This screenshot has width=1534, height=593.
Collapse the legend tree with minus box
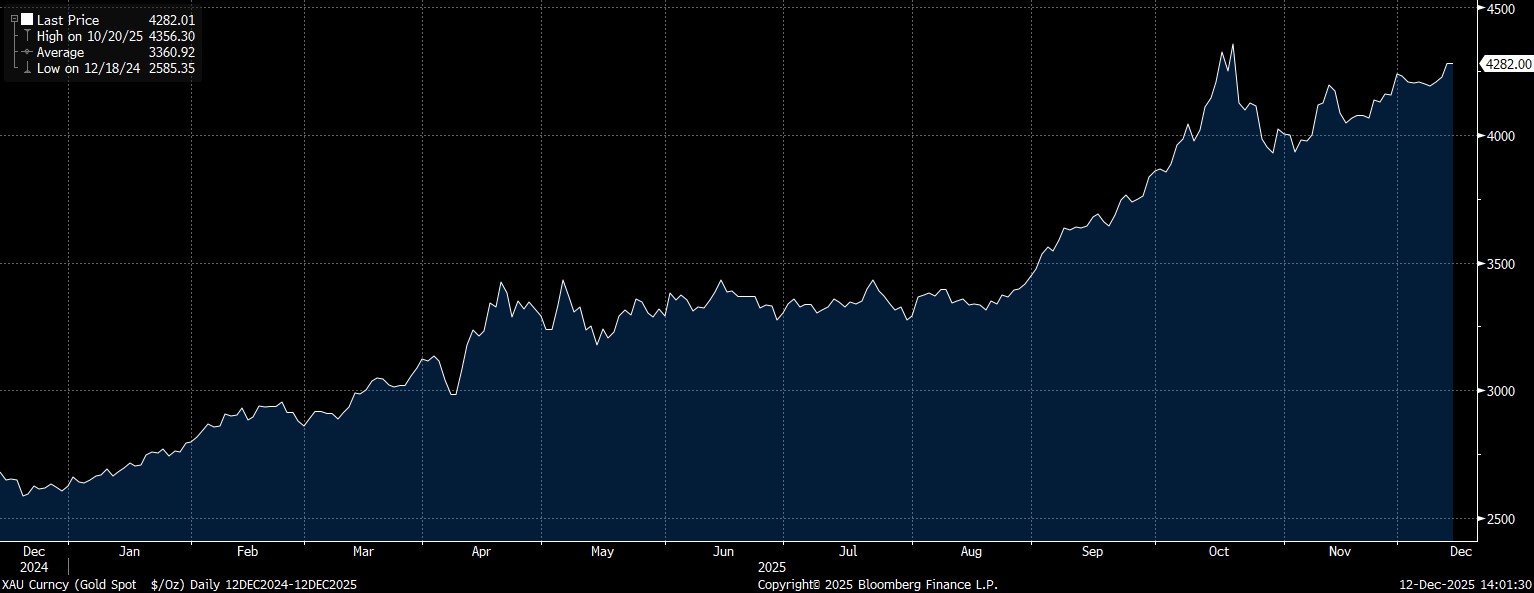coord(14,19)
